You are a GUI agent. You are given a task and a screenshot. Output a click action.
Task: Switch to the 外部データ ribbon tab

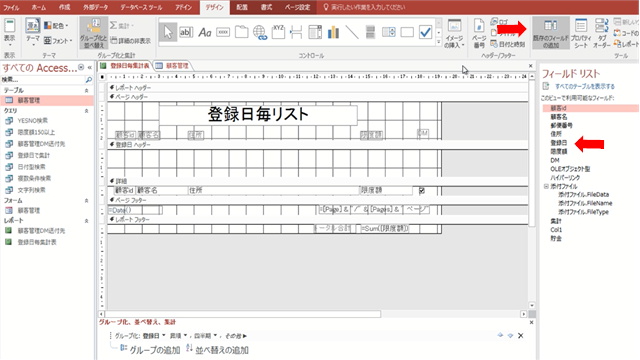(x=96, y=7)
